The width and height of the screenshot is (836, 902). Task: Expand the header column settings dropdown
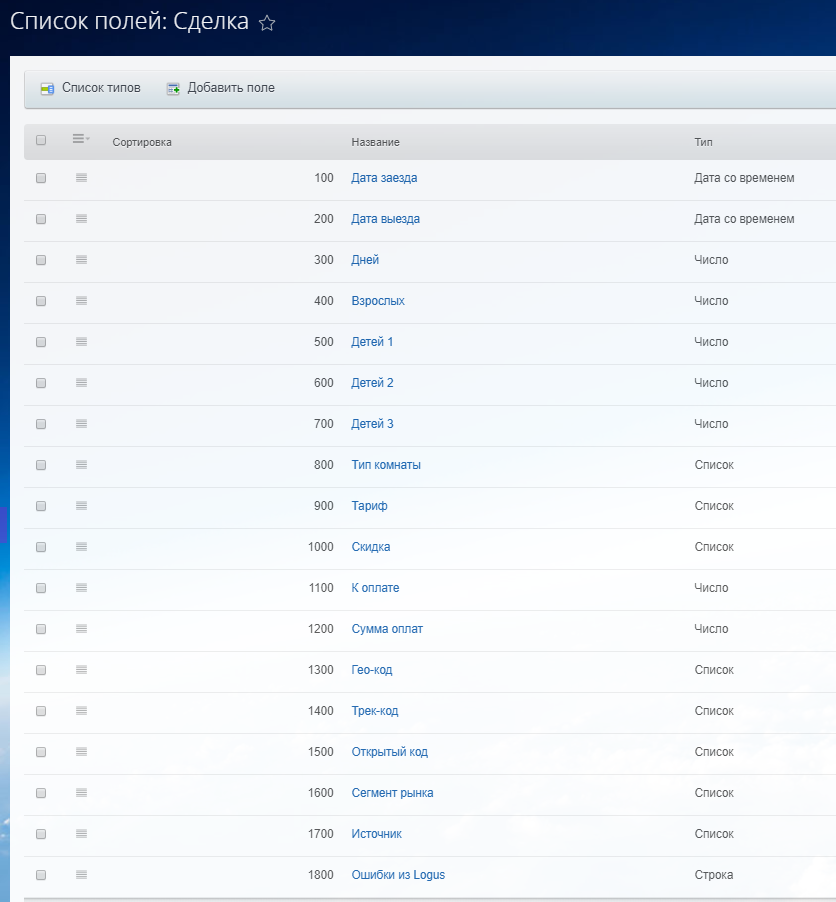tap(81, 140)
